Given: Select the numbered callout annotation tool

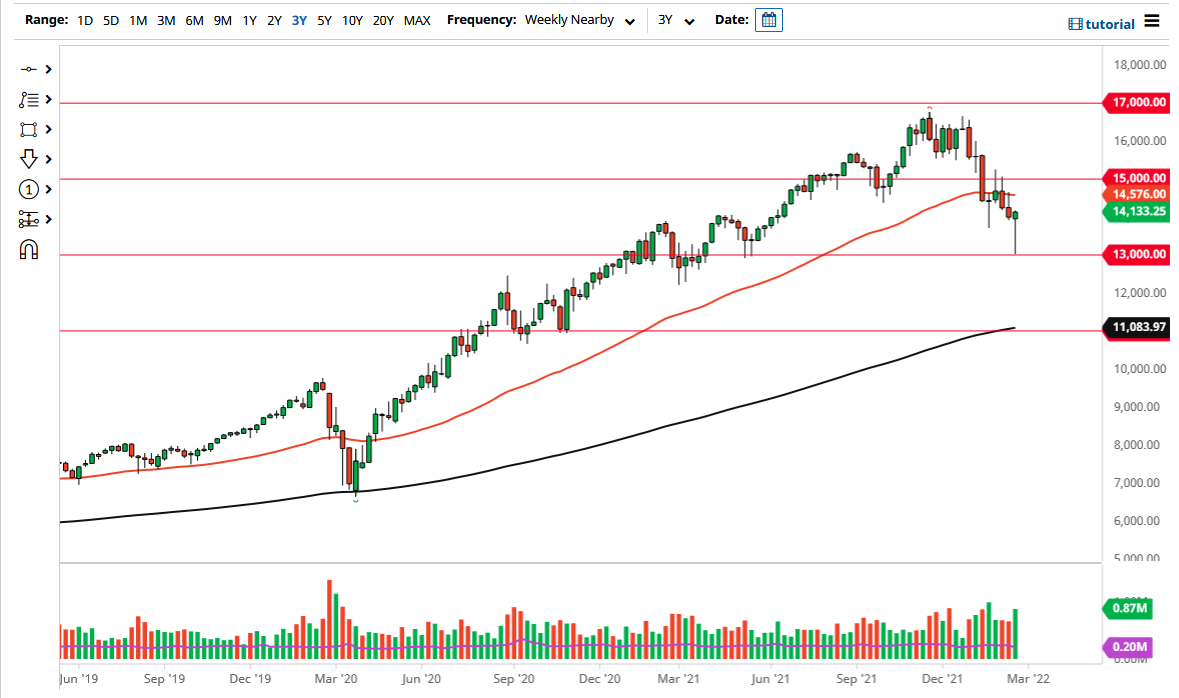Looking at the screenshot, I should click(29, 189).
